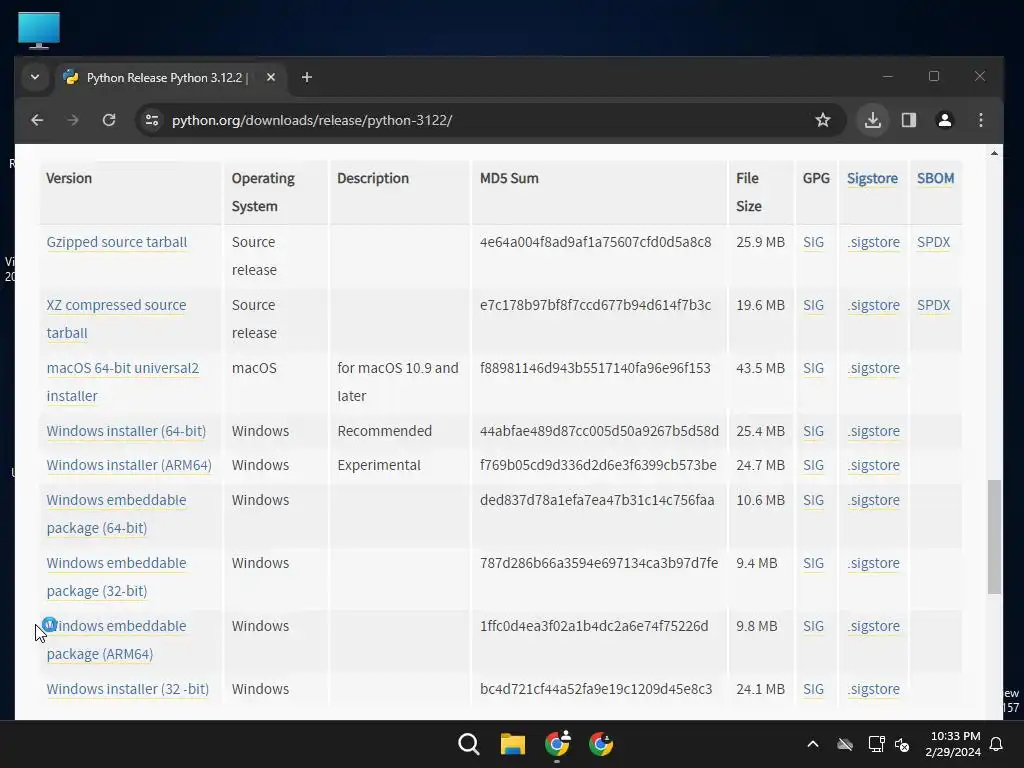The image size is (1024, 768).
Task: Open .sigstore for XZ compressed tarball
Action: point(873,305)
